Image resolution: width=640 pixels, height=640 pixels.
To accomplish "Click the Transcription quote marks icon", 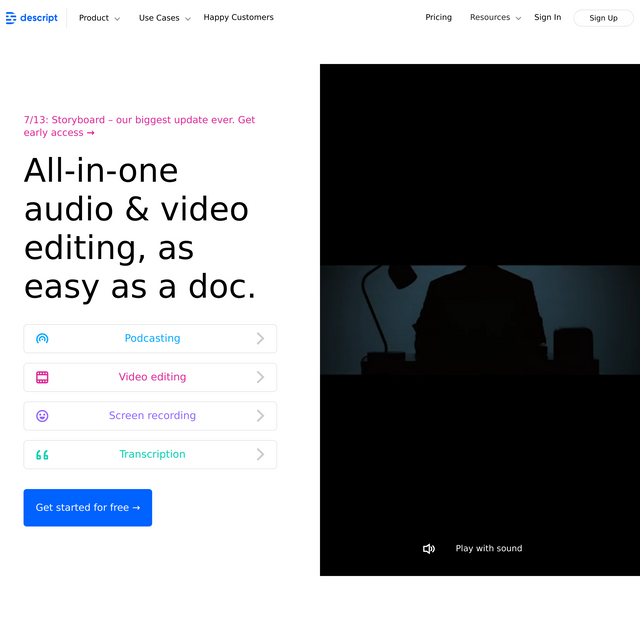I will pos(42,455).
